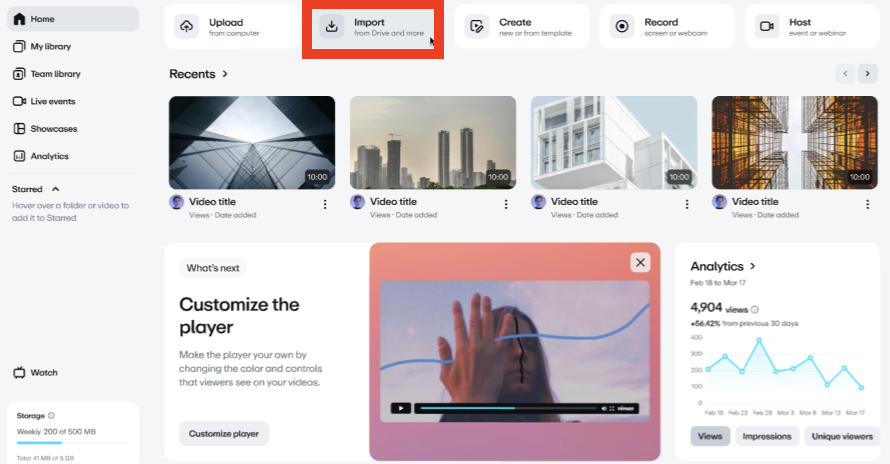Click the Upload from computer icon

pyautogui.click(x=186, y=26)
